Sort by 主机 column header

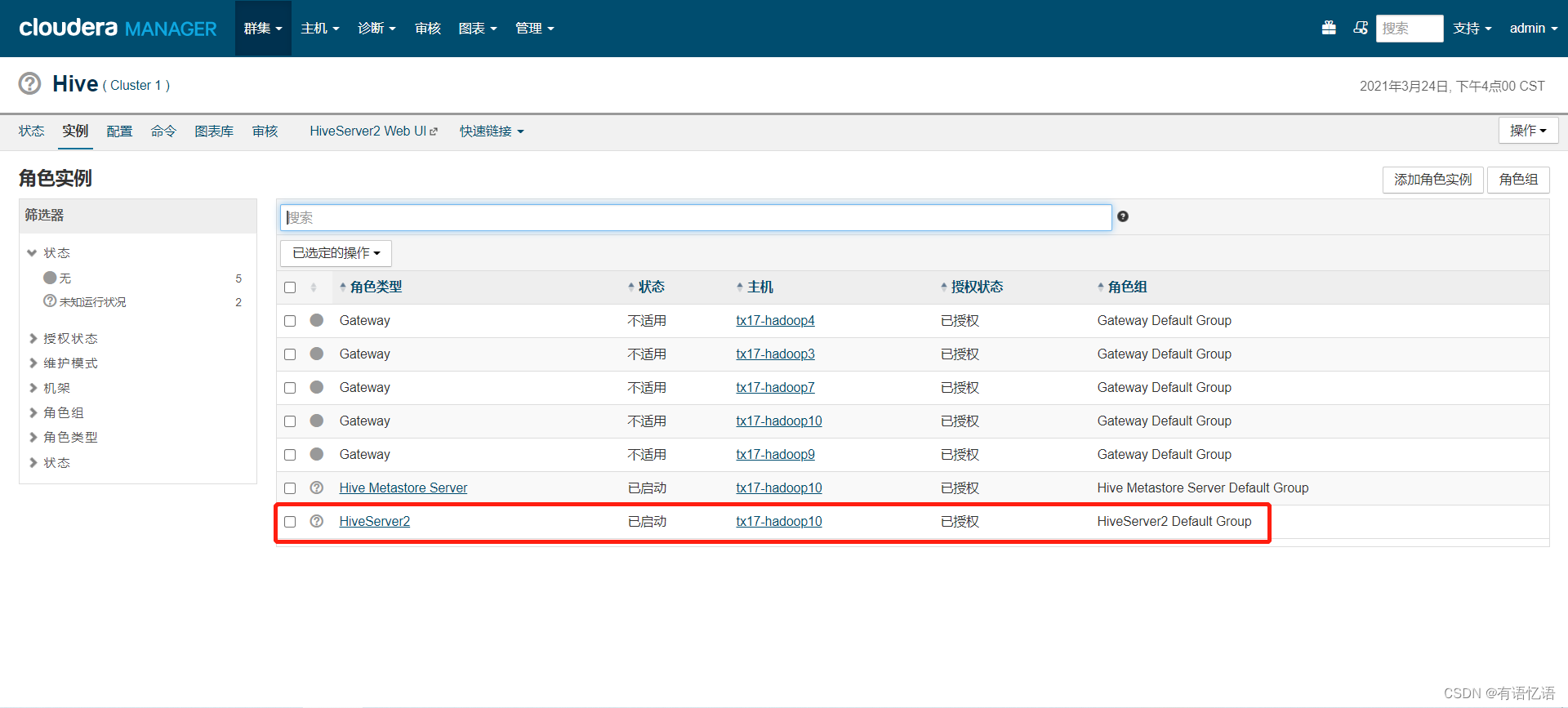755,287
